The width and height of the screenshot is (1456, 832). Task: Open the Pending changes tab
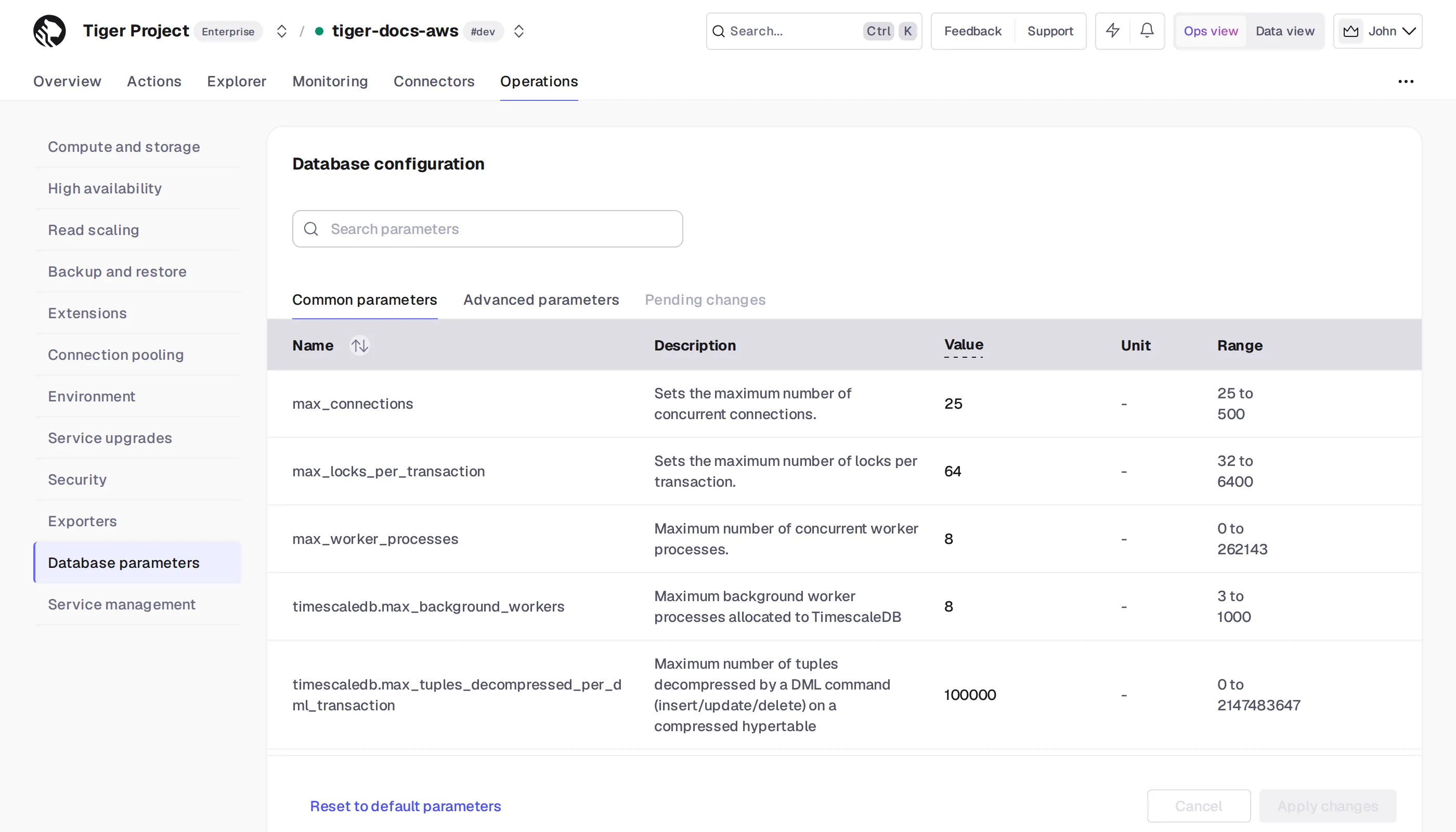[x=705, y=300]
